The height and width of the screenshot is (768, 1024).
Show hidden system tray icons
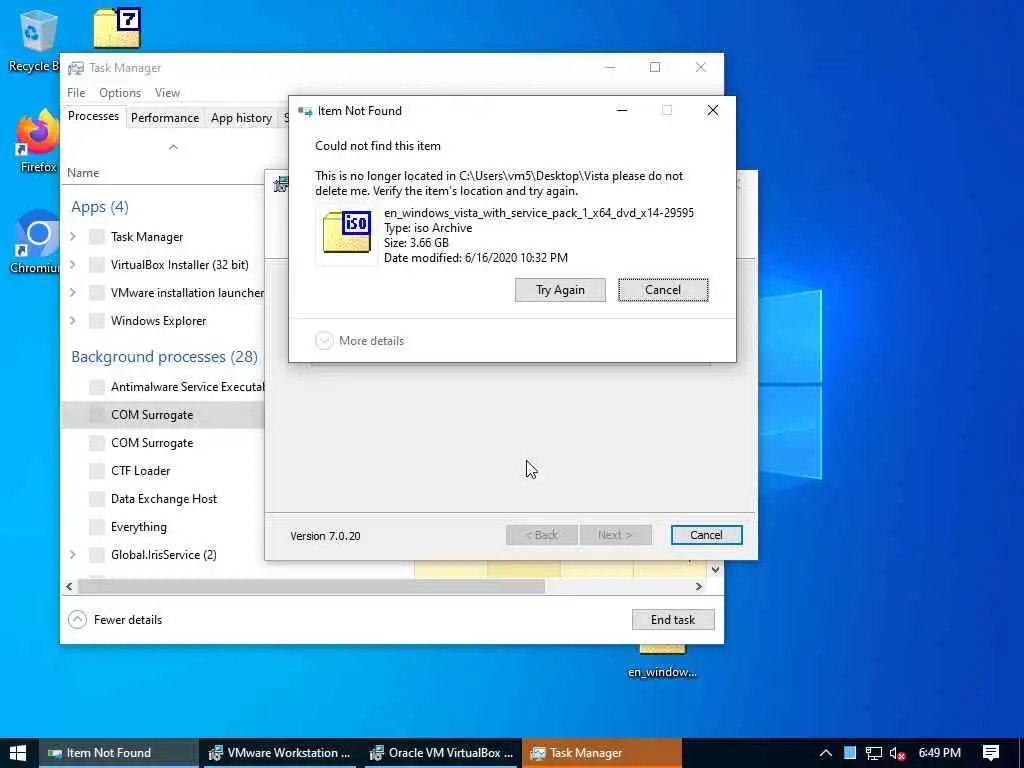click(825, 753)
